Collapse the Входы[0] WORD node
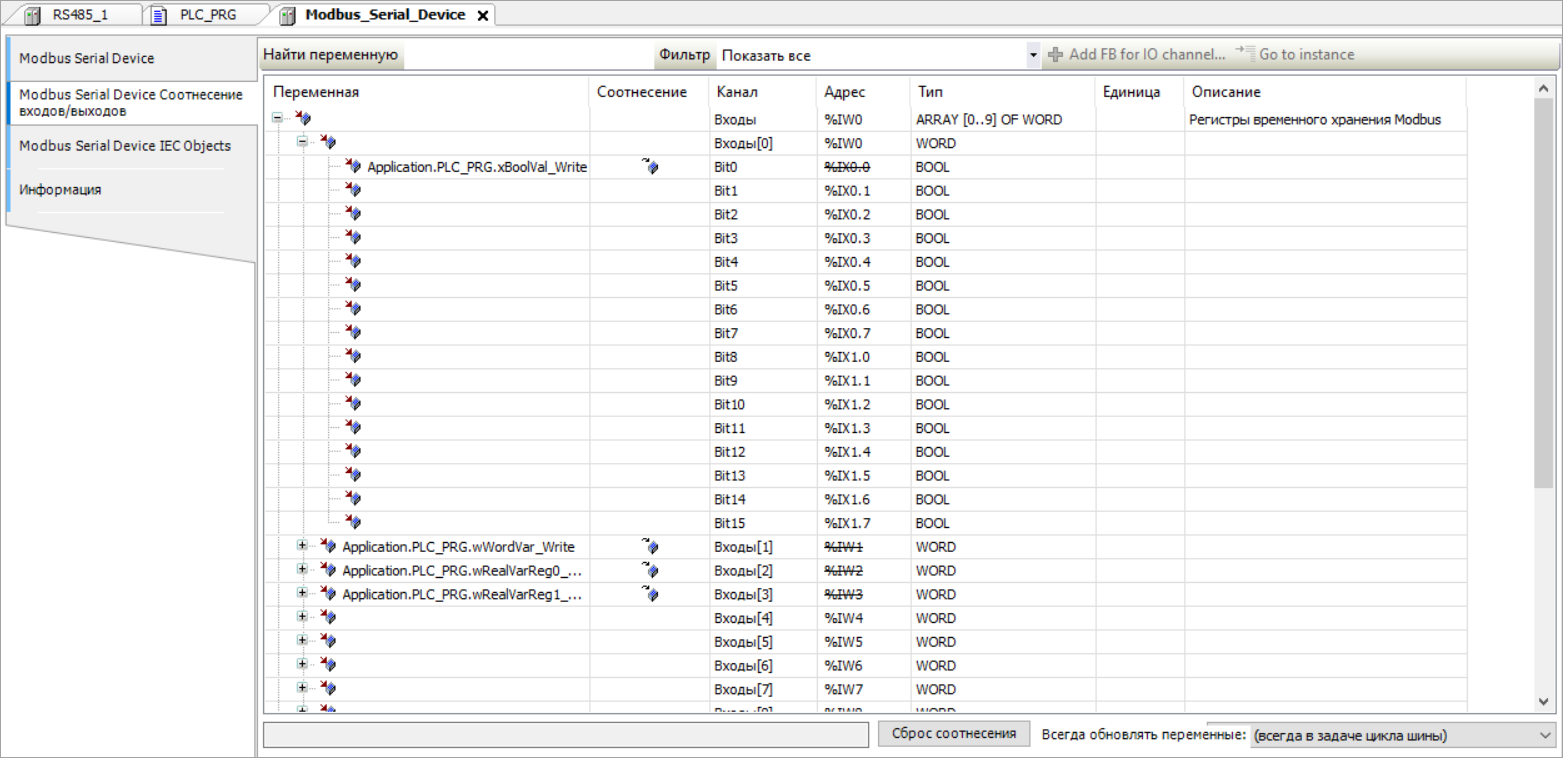Screen dimensions: 1563x758 [302, 143]
